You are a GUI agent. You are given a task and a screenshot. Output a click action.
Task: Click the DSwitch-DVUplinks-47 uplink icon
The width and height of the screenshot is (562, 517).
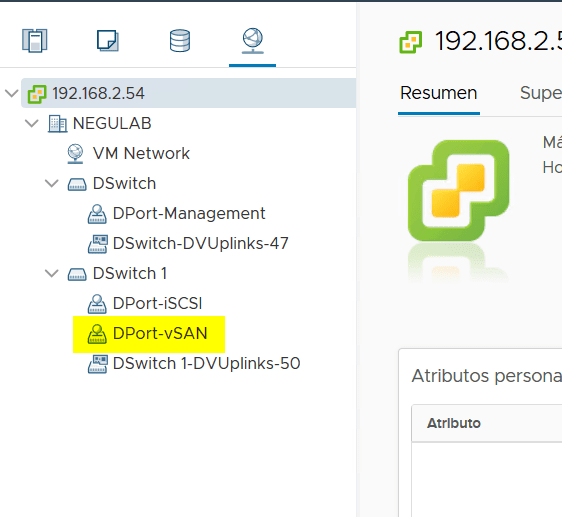[x=97, y=244]
